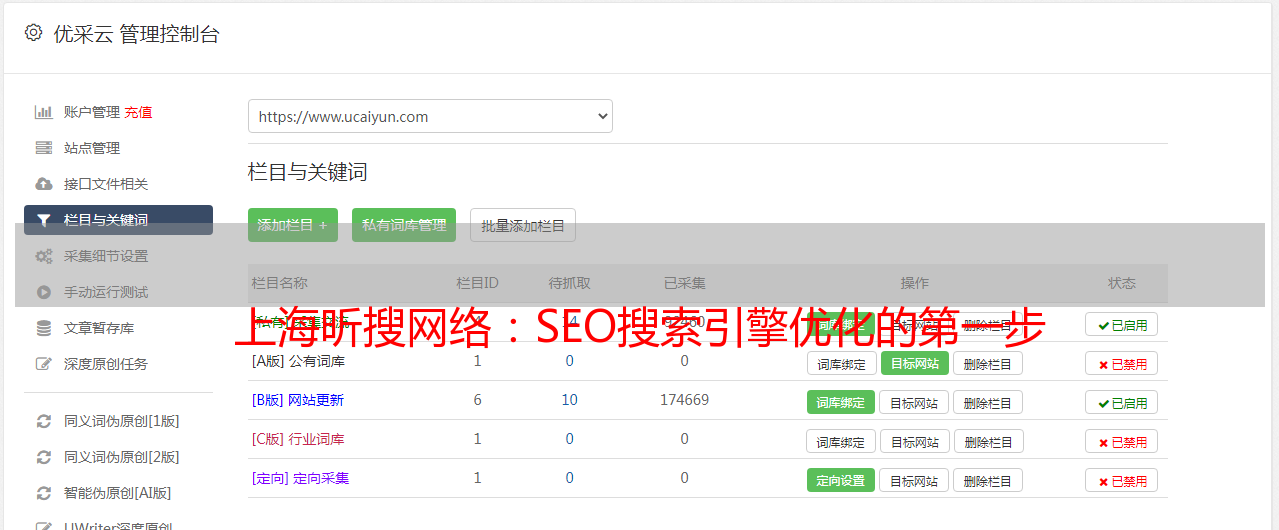Open 深度原创任务 via its edit icon

(43, 364)
